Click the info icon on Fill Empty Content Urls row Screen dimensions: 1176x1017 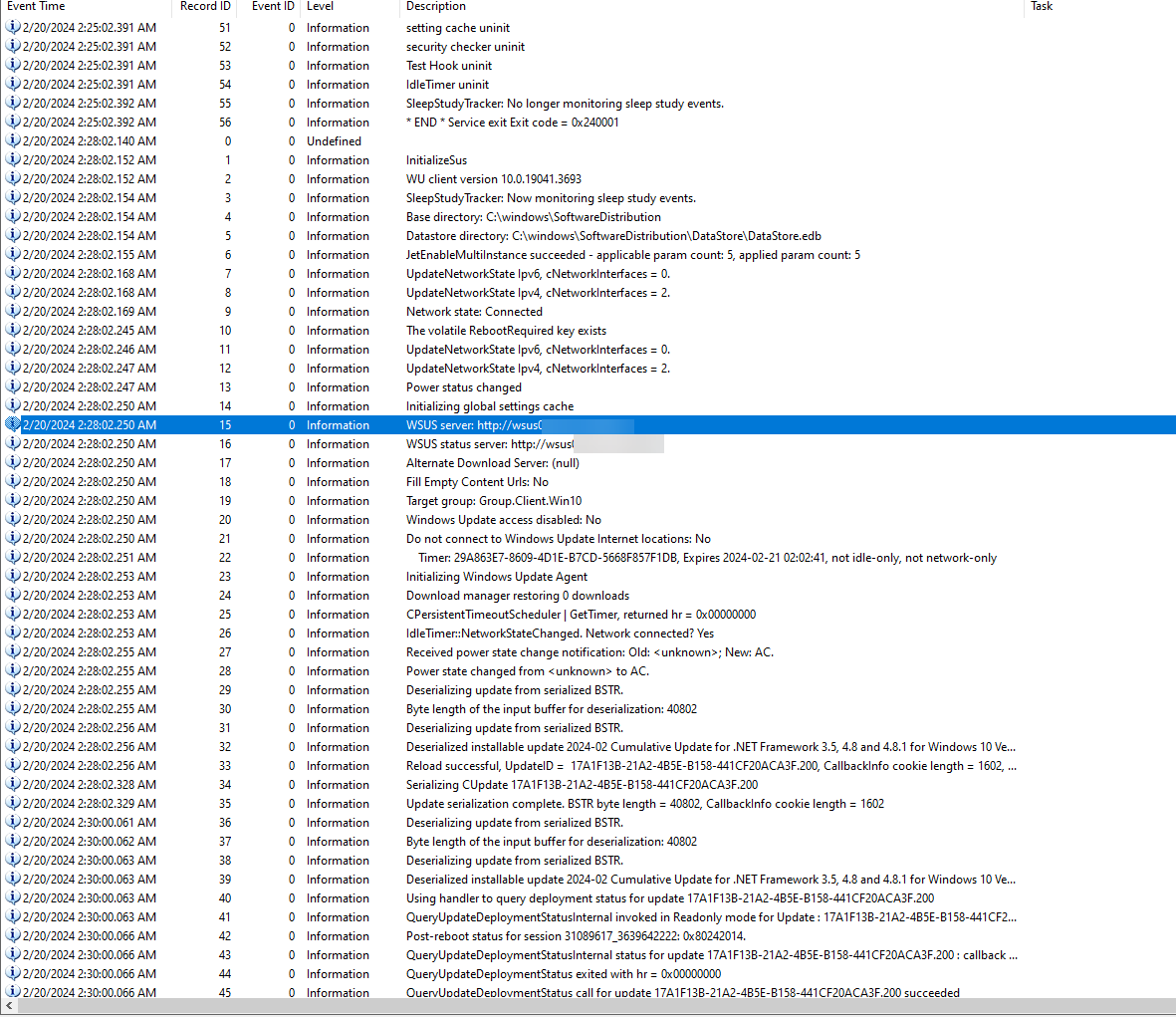pyautogui.click(x=13, y=481)
